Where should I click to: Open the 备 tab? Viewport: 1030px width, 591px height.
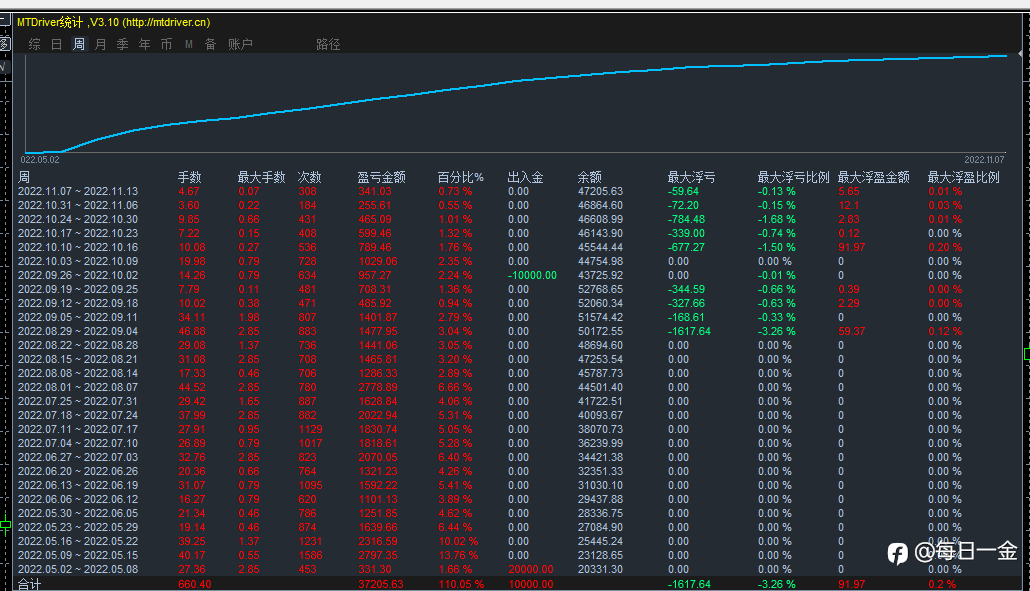coord(210,44)
